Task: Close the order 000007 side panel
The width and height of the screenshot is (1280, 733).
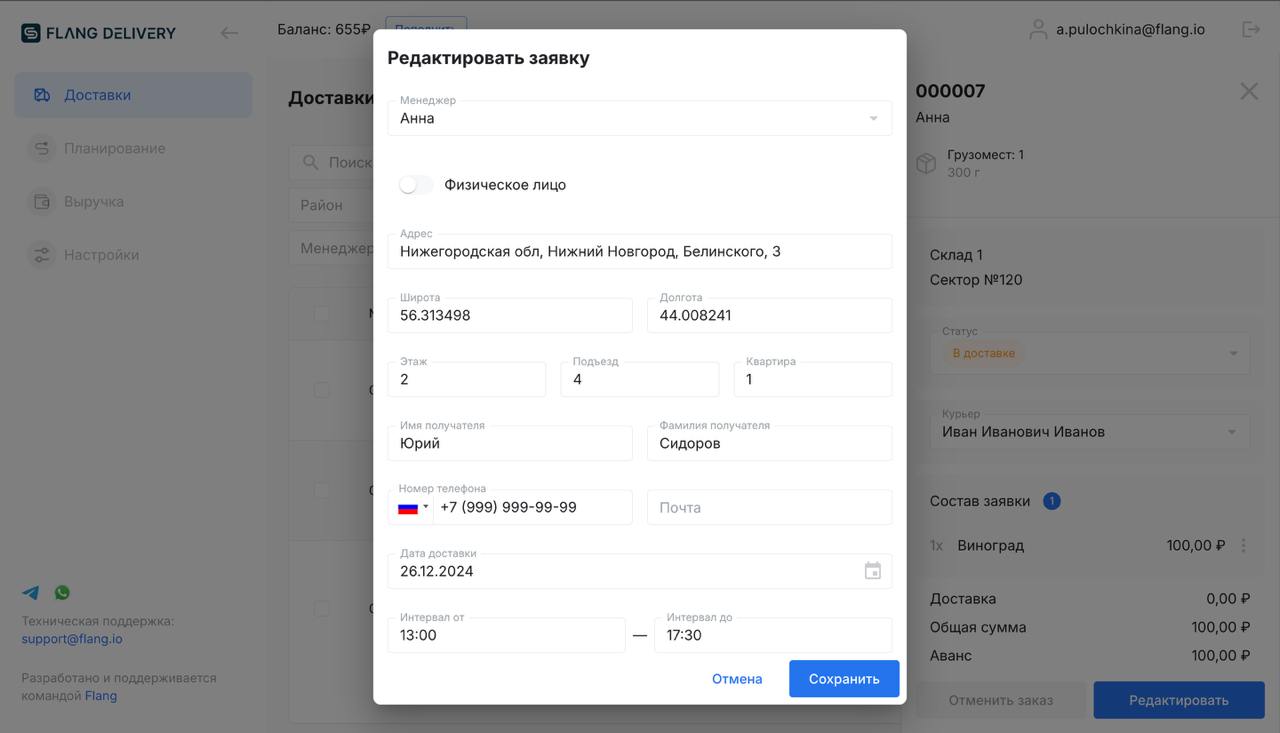Action: [1249, 92]
